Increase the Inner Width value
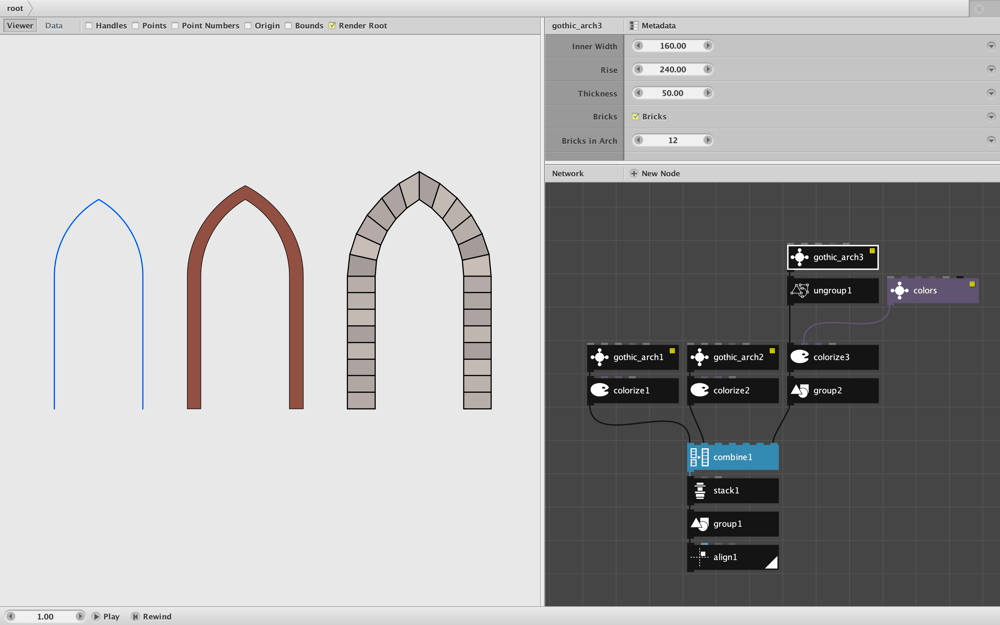 point(707,46)
